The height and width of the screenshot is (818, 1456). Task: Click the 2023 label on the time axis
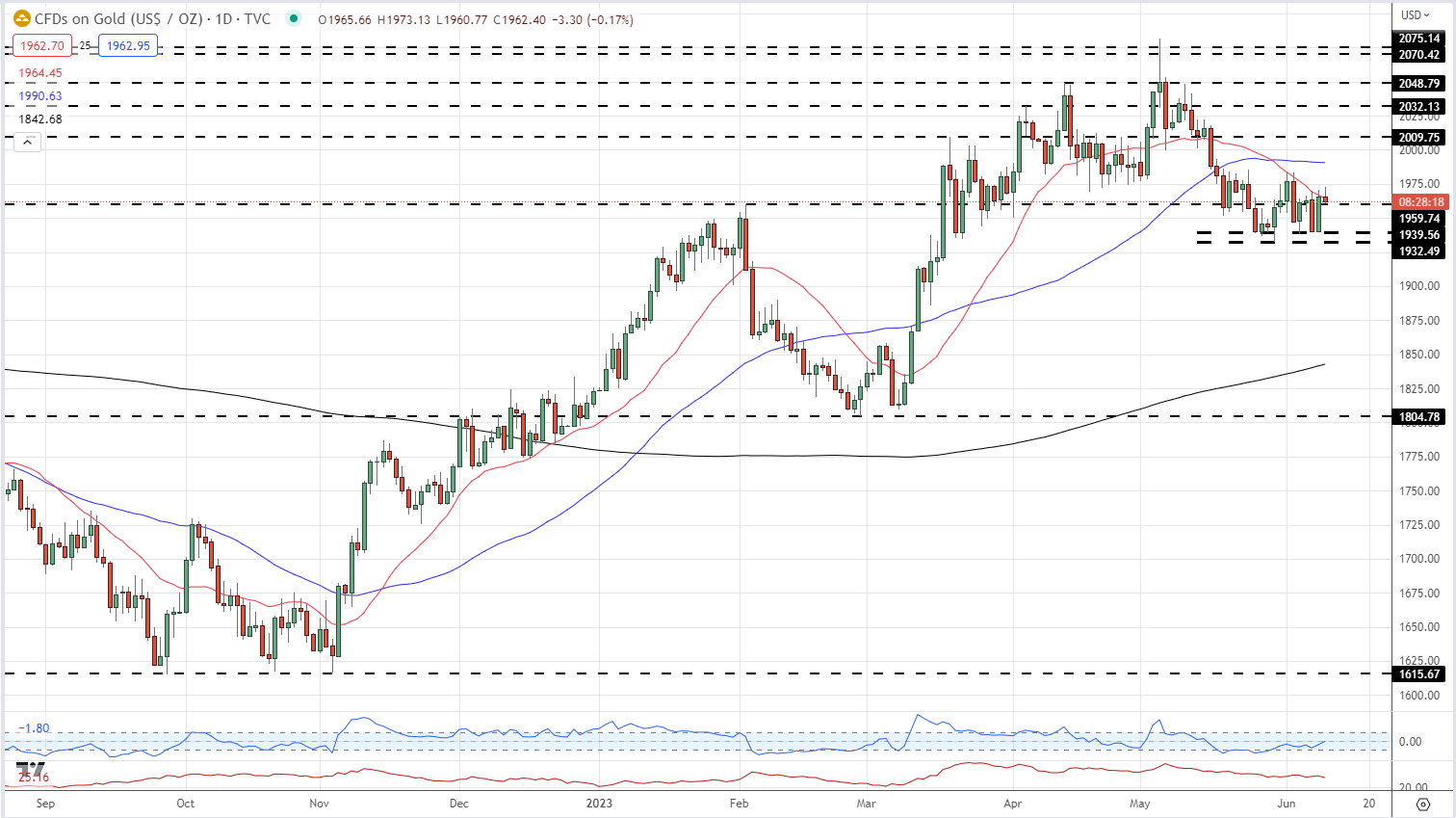599,803
